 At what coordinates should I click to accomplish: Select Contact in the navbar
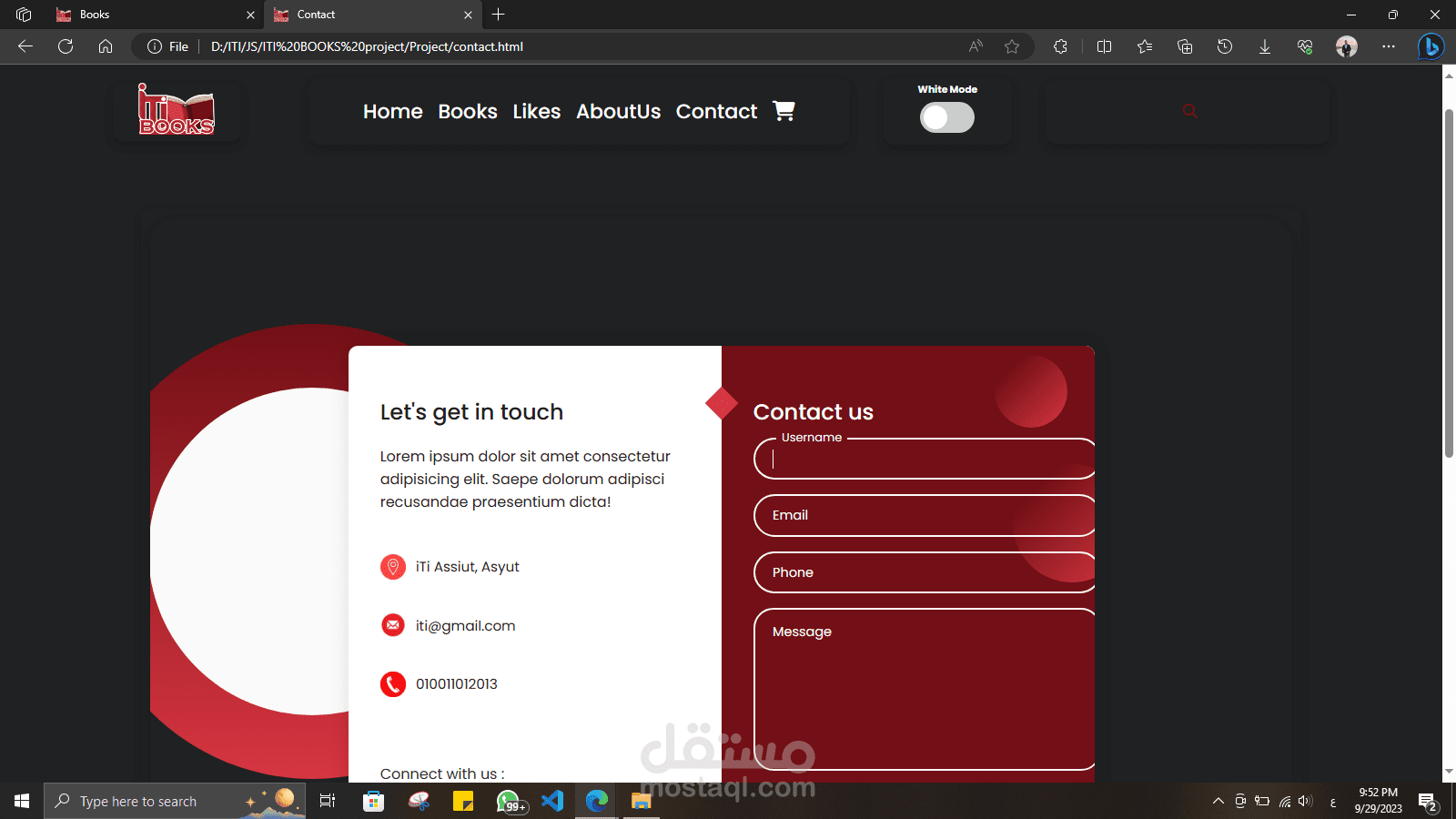pyautogui.click(x=716, y=111)
